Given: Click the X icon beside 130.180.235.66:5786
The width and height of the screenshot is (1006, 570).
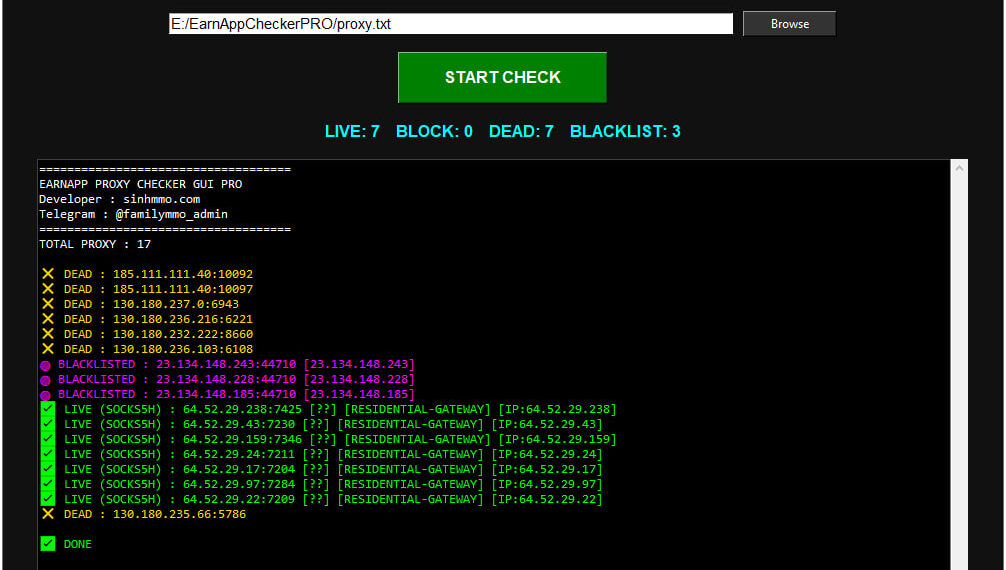Looking at the screenshot, I should (x=47, y=514).
